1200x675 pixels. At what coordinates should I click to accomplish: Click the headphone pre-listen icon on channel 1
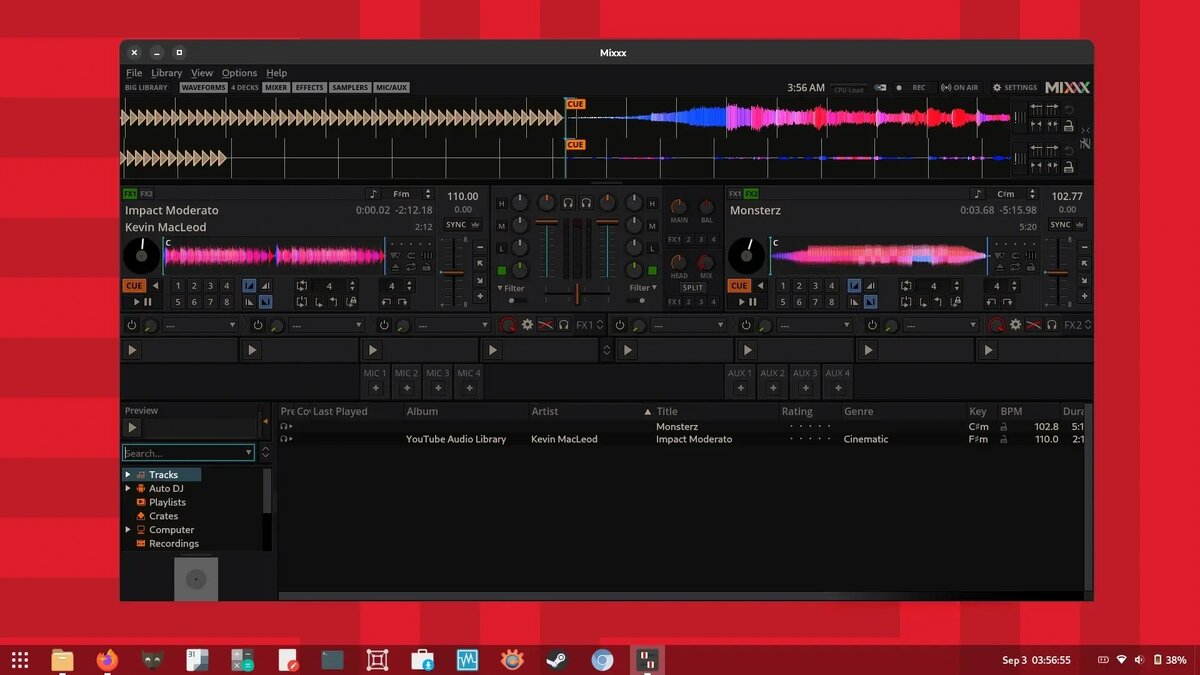(x=568, y=203)
